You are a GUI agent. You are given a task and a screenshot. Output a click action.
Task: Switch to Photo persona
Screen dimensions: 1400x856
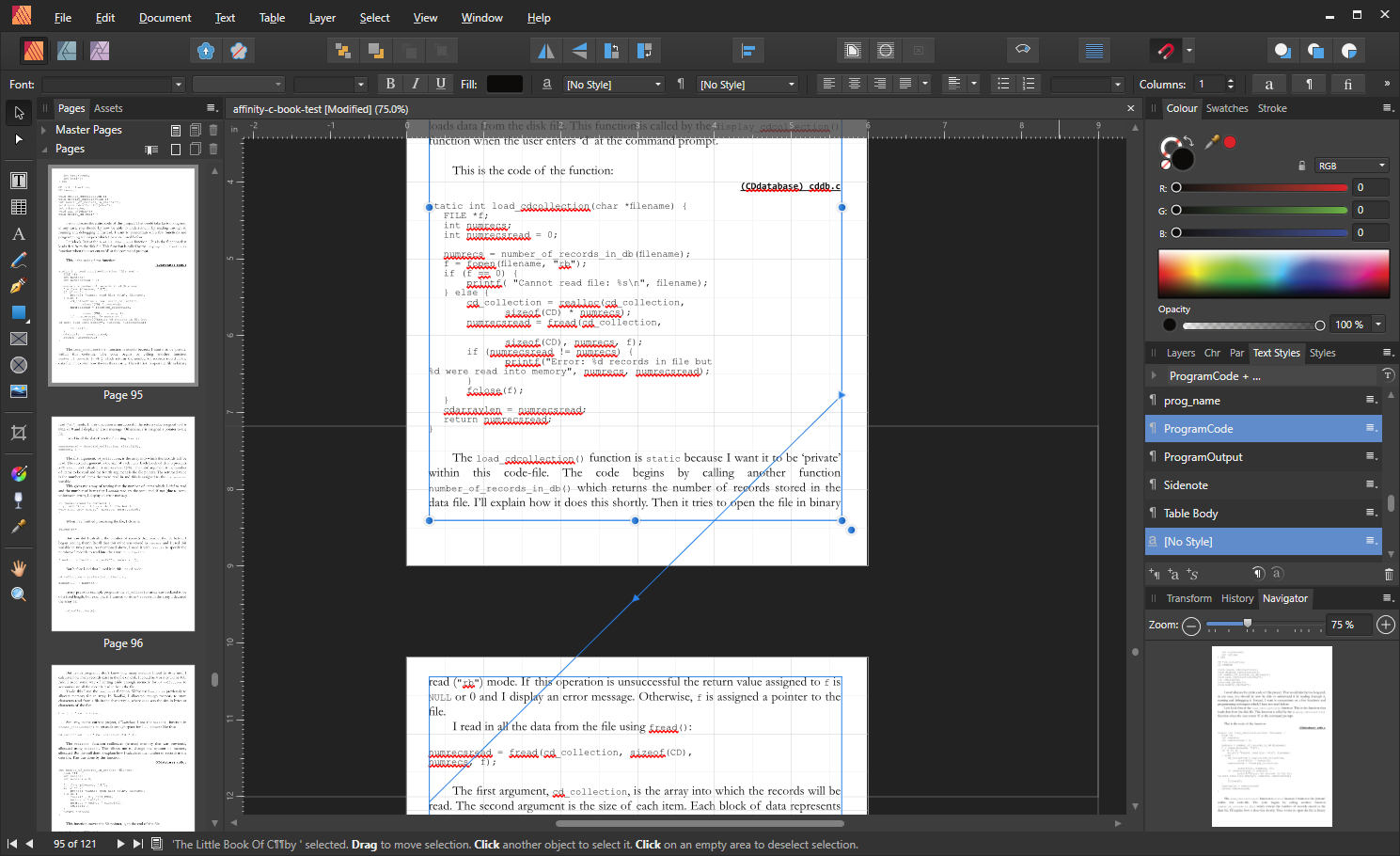[100, 51]
